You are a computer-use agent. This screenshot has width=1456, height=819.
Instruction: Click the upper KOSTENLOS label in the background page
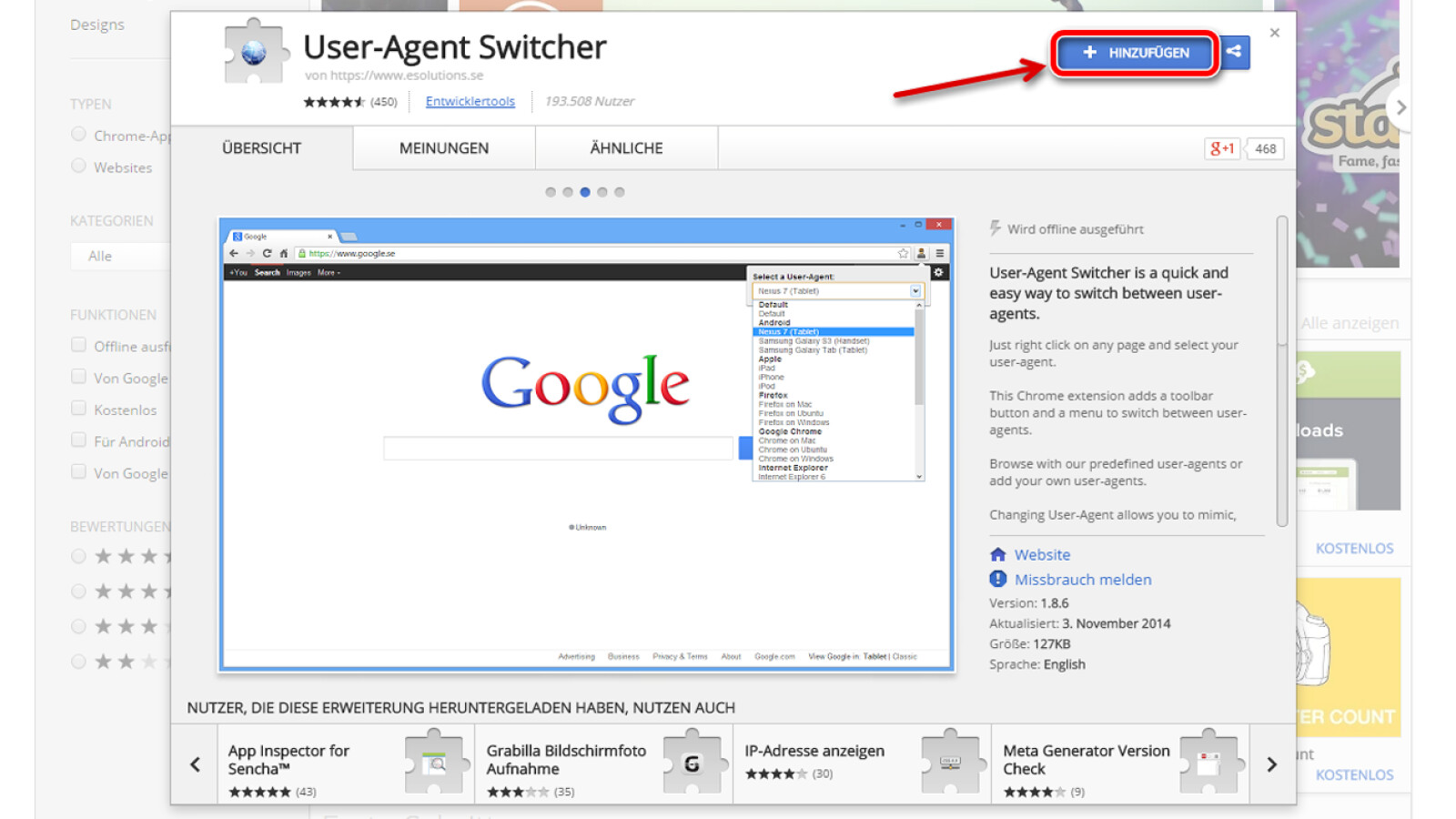pyautogui.click(x=1354, y=548)
